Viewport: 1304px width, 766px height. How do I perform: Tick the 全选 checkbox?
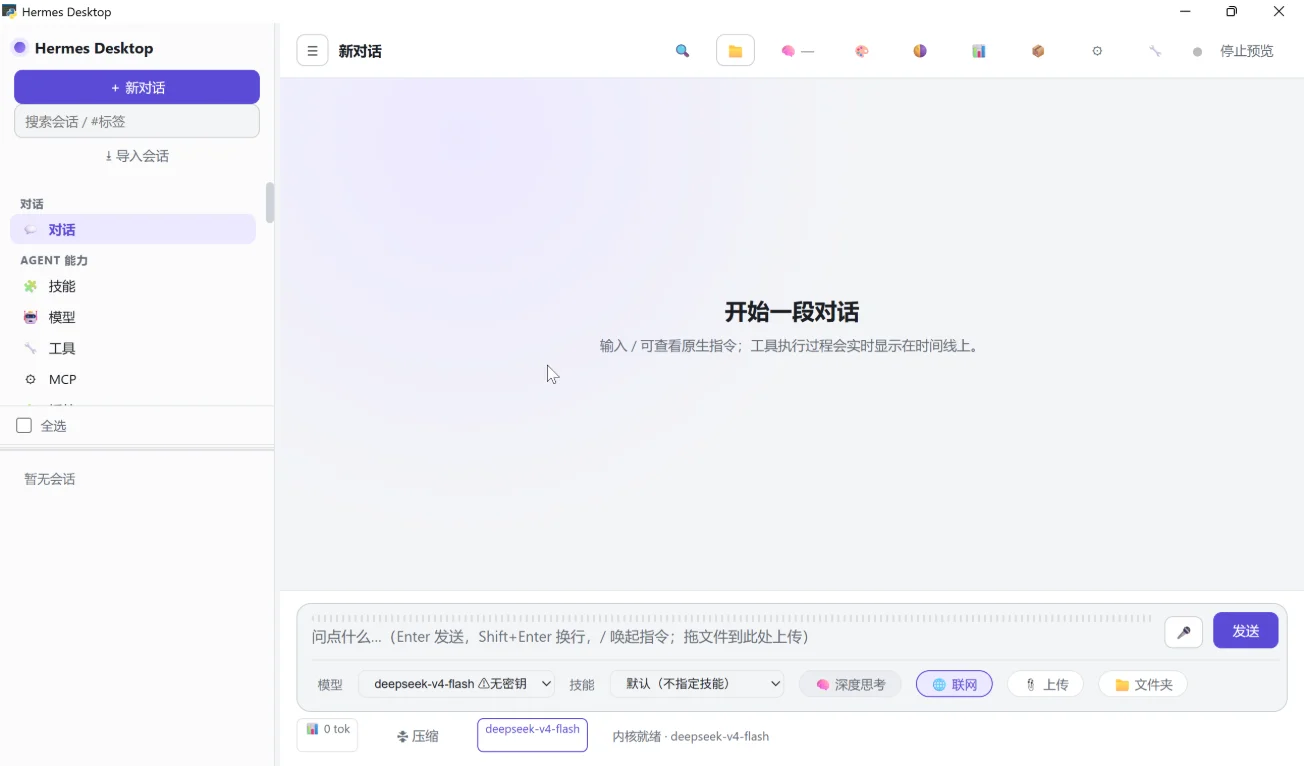pos(24,426)
